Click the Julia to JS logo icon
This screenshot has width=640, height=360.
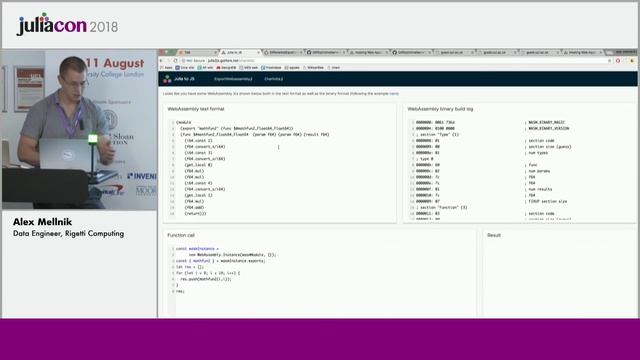click(167, 79)
